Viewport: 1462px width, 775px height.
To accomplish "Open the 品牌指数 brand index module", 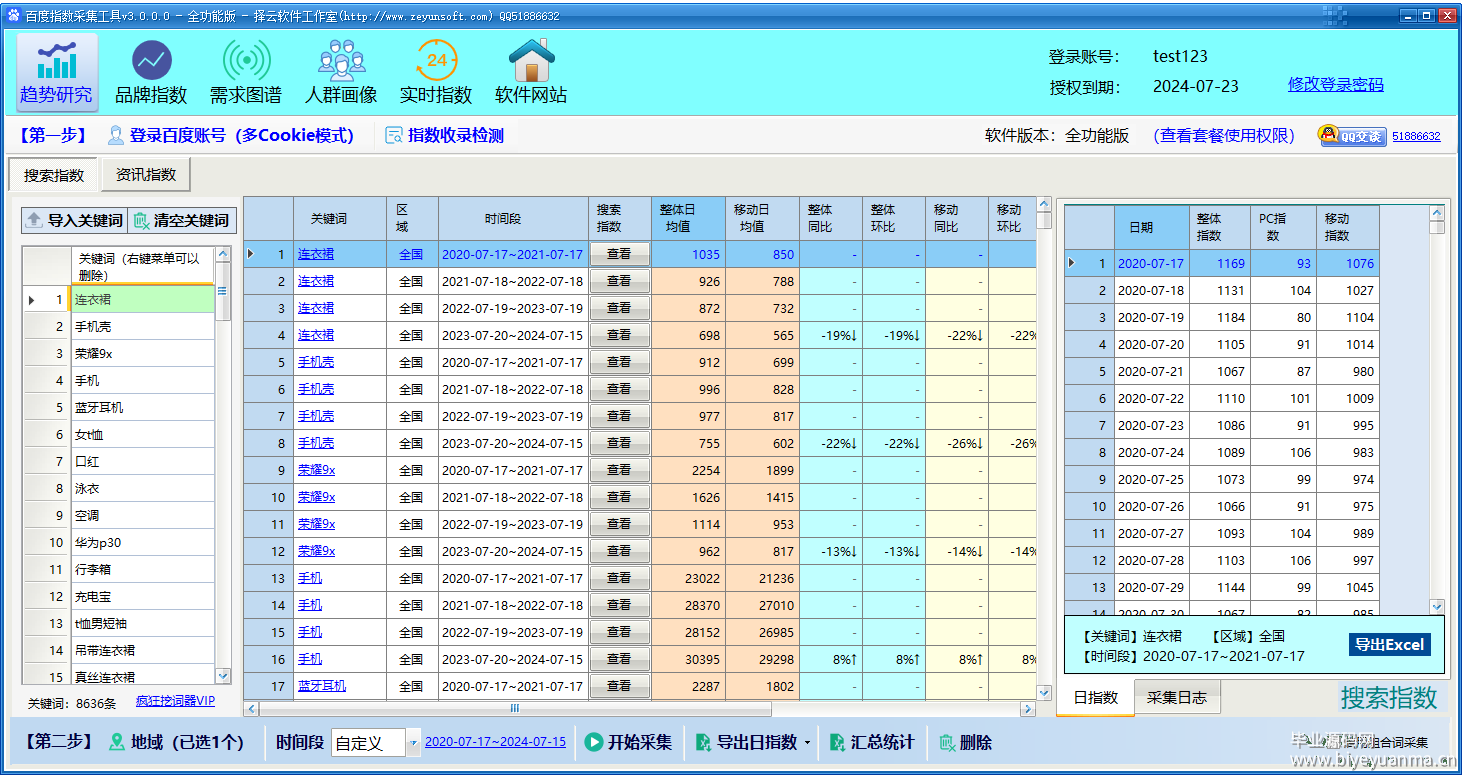I will click(x=151, y=72).
